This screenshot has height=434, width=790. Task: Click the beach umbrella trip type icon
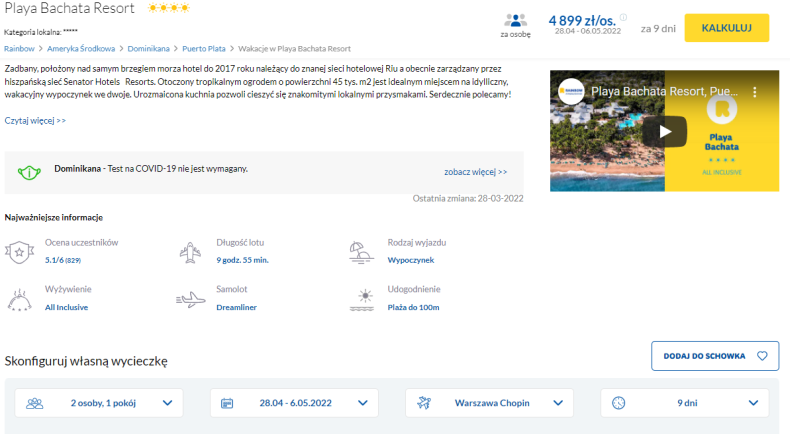(361, 253)
